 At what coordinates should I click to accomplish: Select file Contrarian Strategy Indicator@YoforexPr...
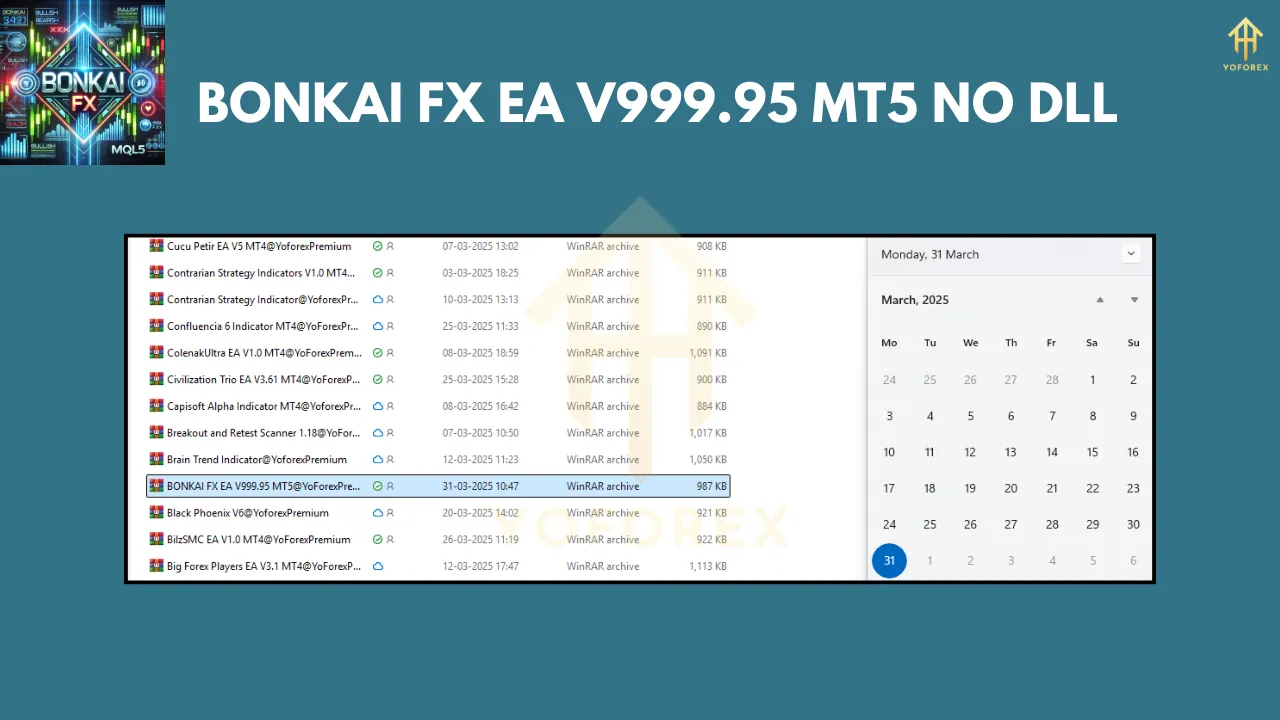point(263,299)
